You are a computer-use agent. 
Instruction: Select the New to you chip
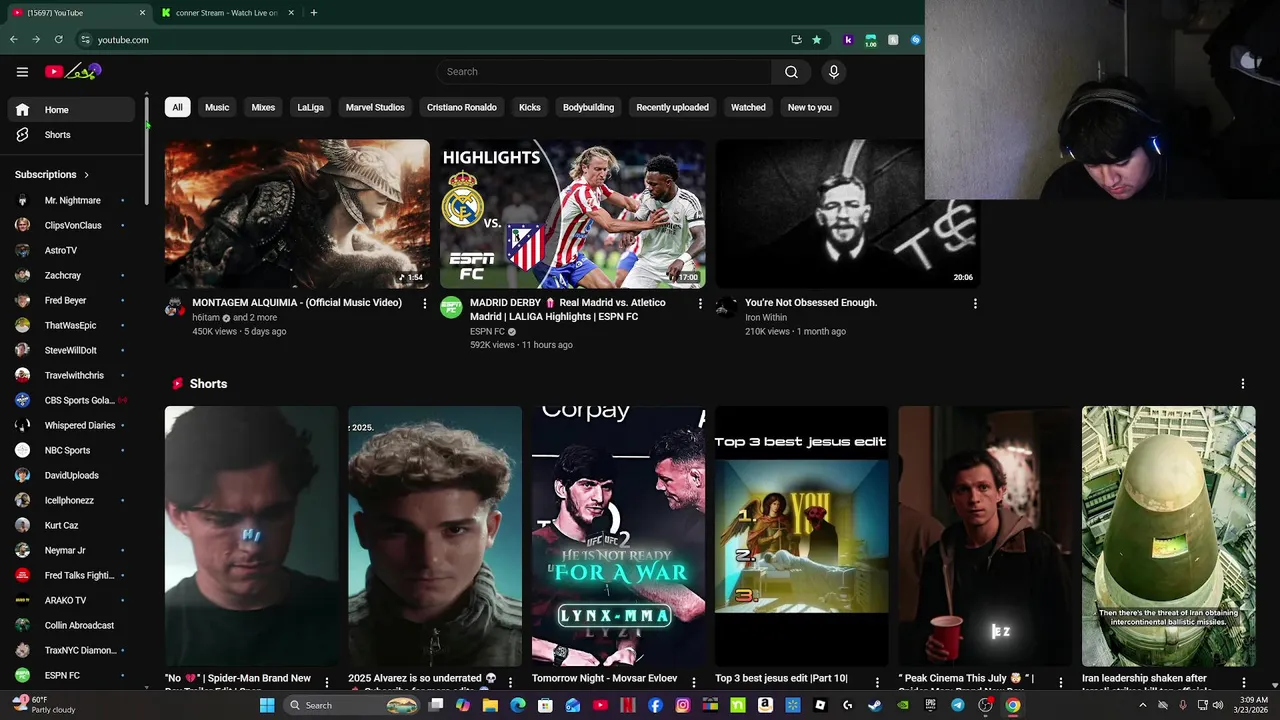809,107
